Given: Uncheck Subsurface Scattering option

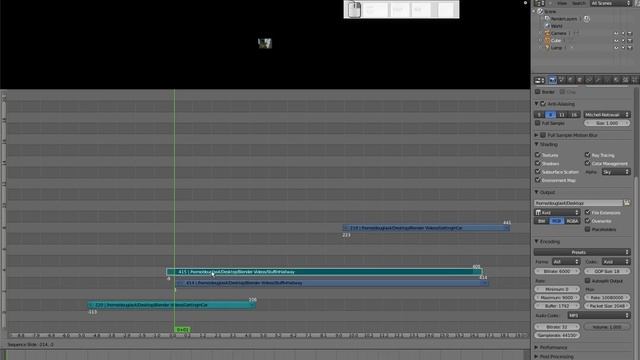Looking at the screenshot, I should (538, 172).
